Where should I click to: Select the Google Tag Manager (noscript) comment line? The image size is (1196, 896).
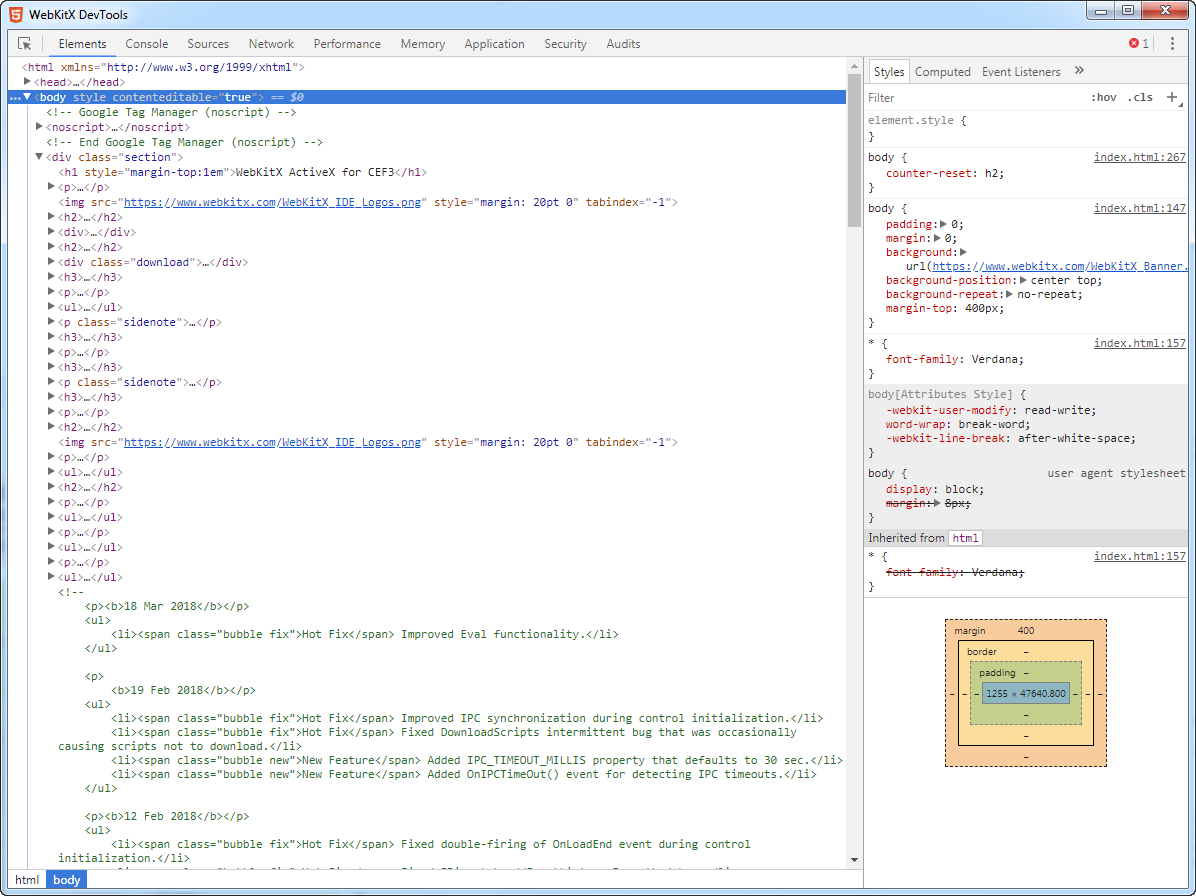(171, 112)
